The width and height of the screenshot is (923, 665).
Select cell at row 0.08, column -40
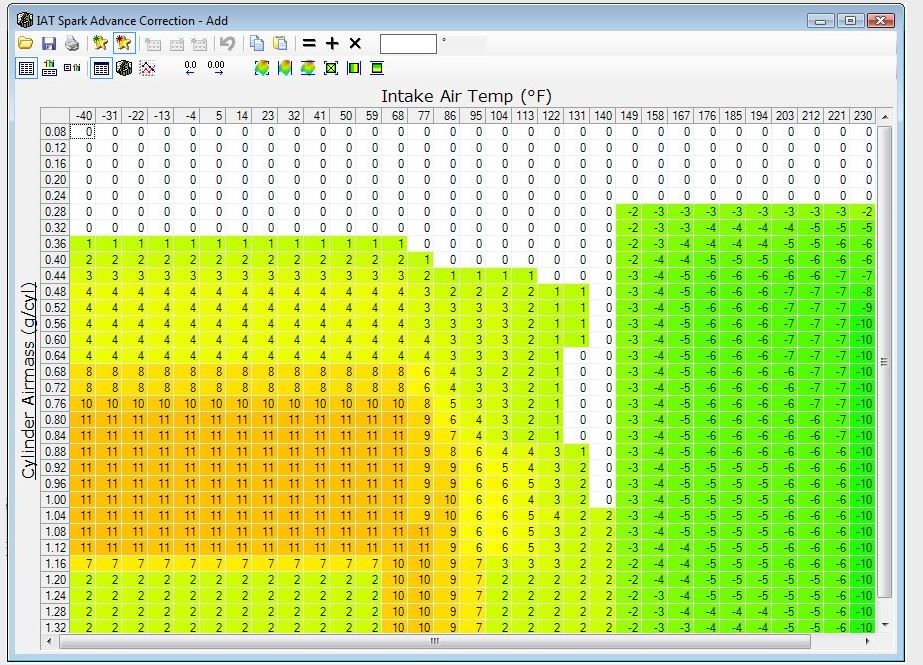(x=82, y=132)
